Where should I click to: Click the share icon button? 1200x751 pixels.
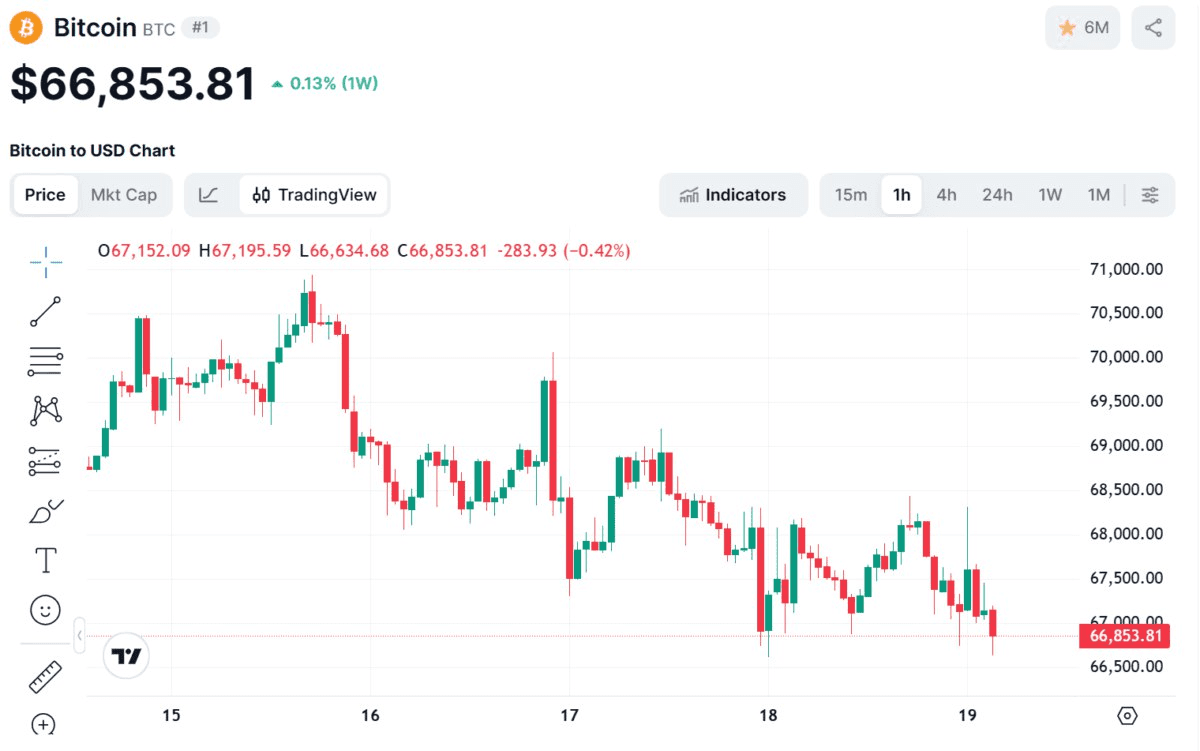(x=1153, y=28)
